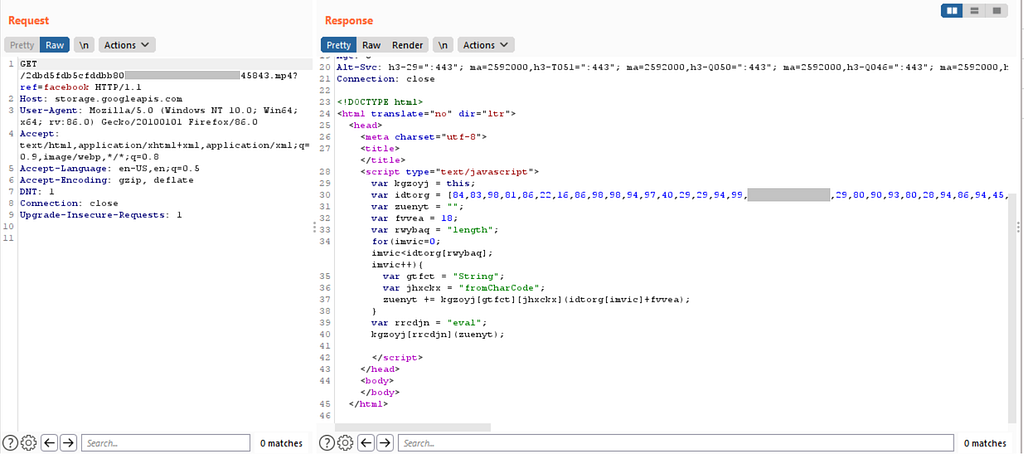
Task: Select Pretty tab in Request panel
Action: [22, 45]
